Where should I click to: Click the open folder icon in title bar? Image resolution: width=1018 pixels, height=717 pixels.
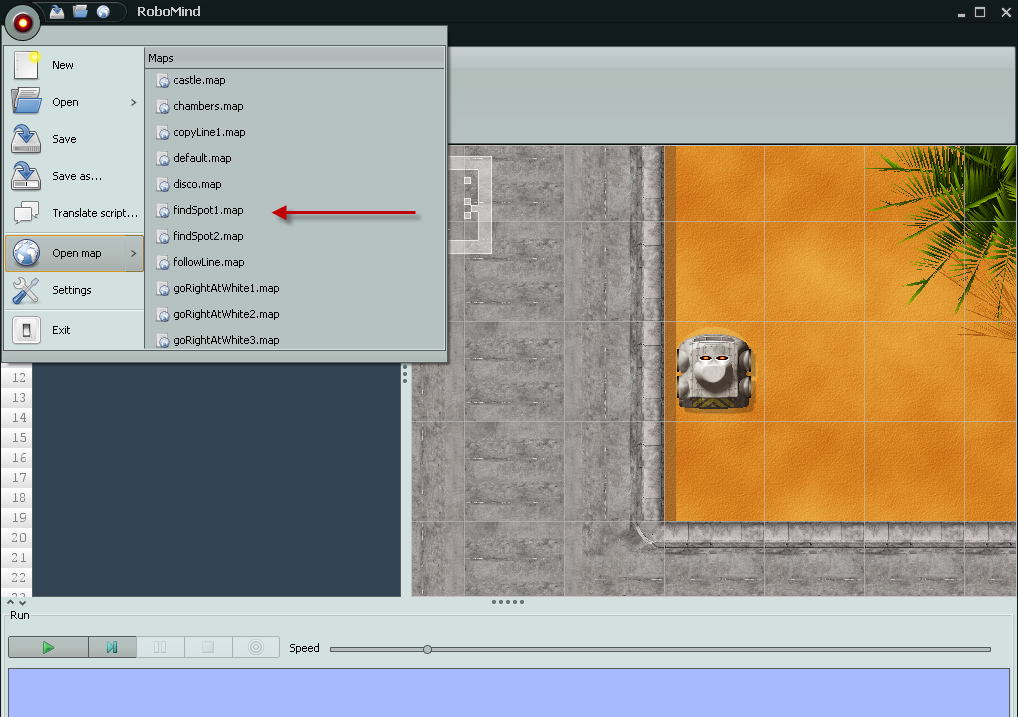tap(81, 12)
